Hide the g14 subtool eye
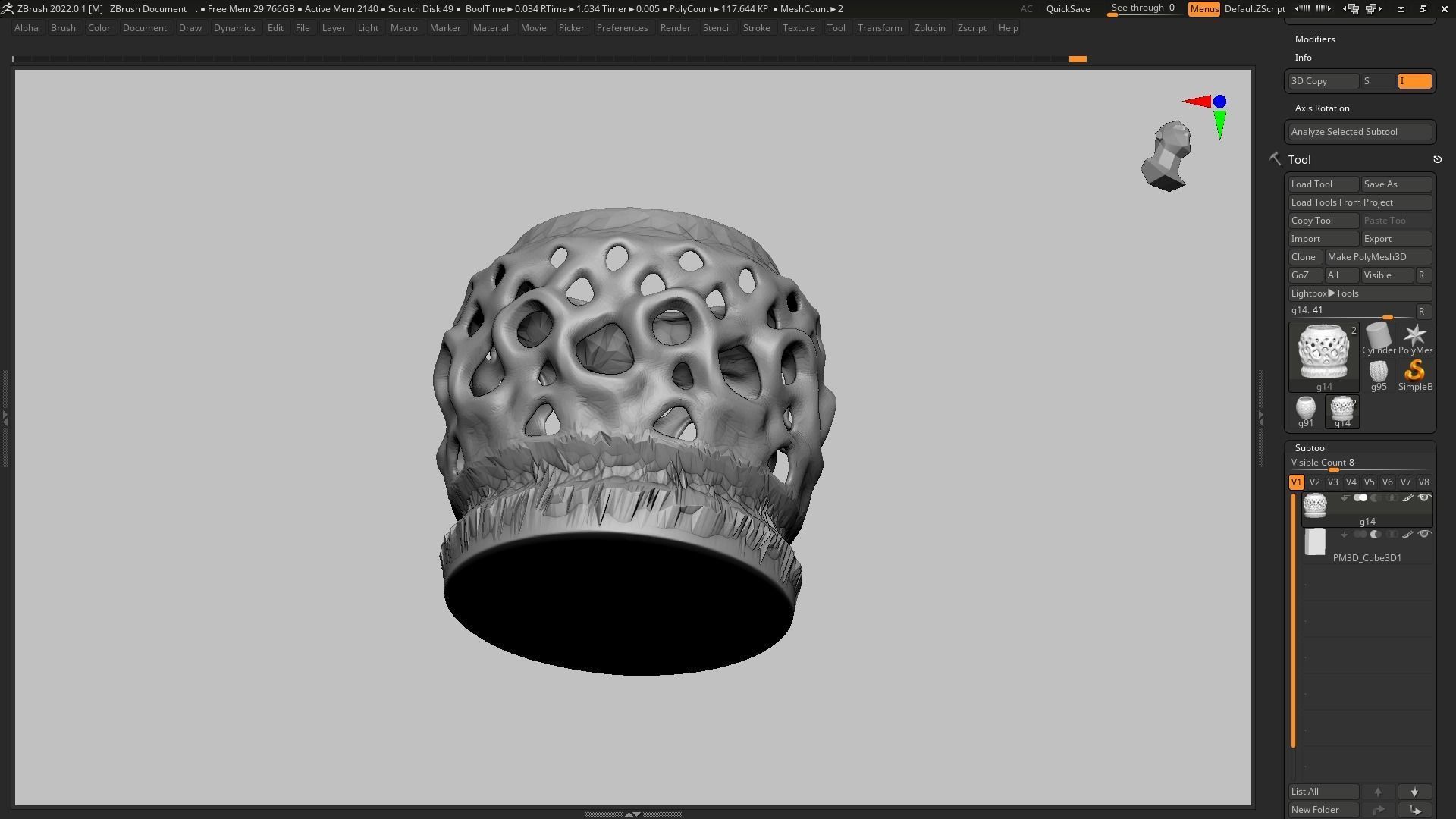Viewport: 1456px width, 819px height. [1424, 498]
